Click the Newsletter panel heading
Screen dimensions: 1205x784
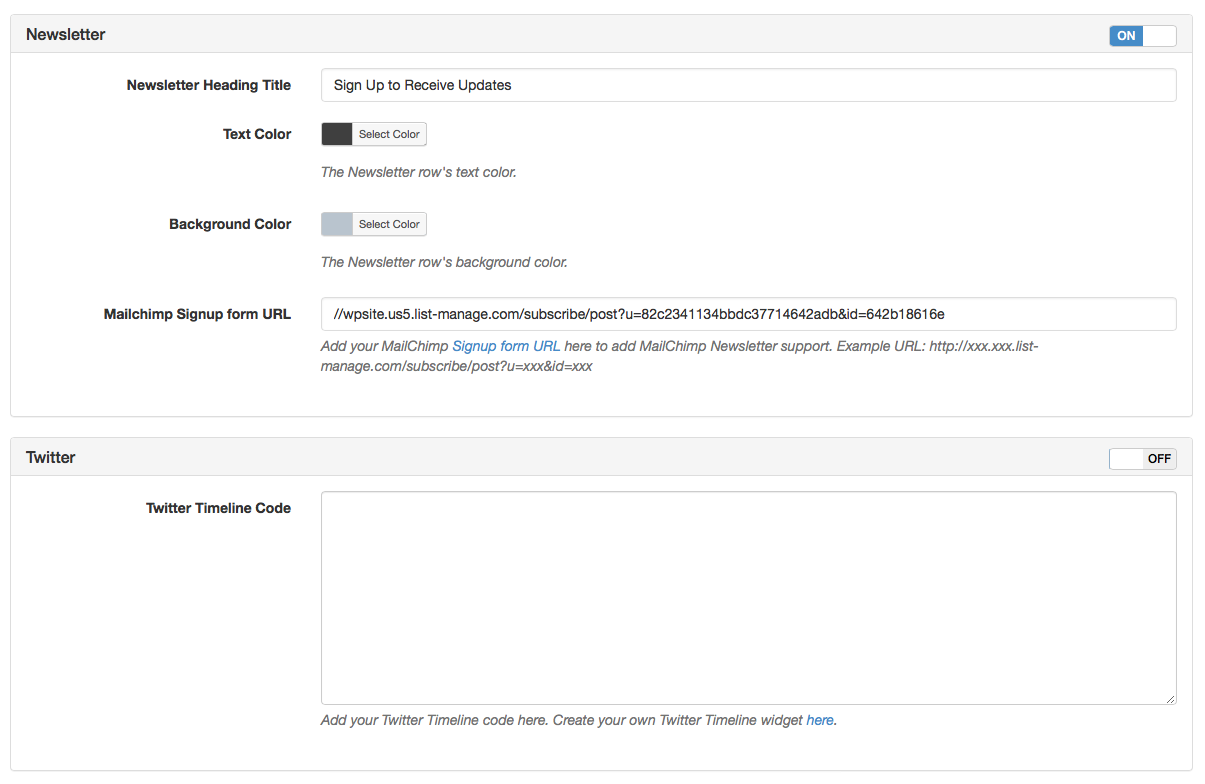pos(66,35)
